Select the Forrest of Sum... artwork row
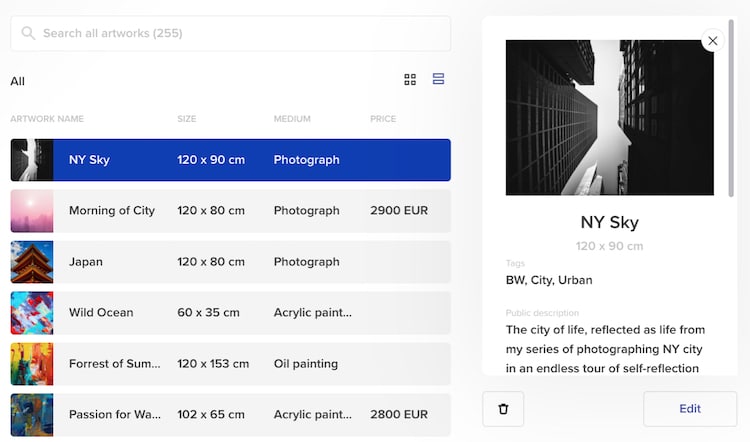Image resolution: width=750 pixels, height=442 pixels. (230, 364)
